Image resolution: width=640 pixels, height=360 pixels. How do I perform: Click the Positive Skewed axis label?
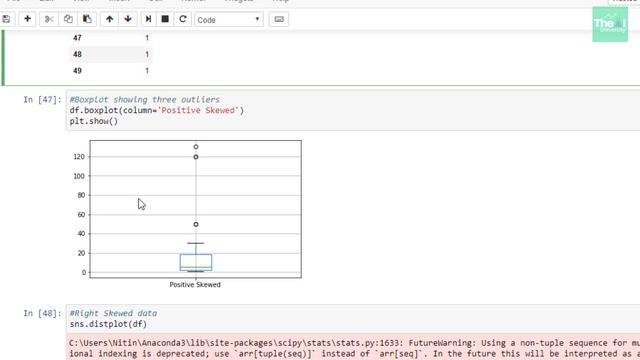tap(195, 285)
